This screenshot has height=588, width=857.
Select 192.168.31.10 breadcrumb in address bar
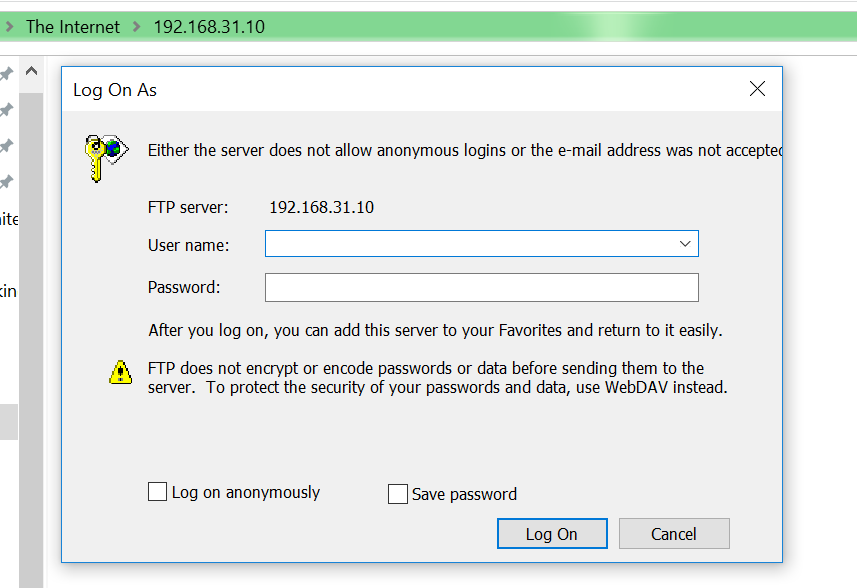coord(209,27)
